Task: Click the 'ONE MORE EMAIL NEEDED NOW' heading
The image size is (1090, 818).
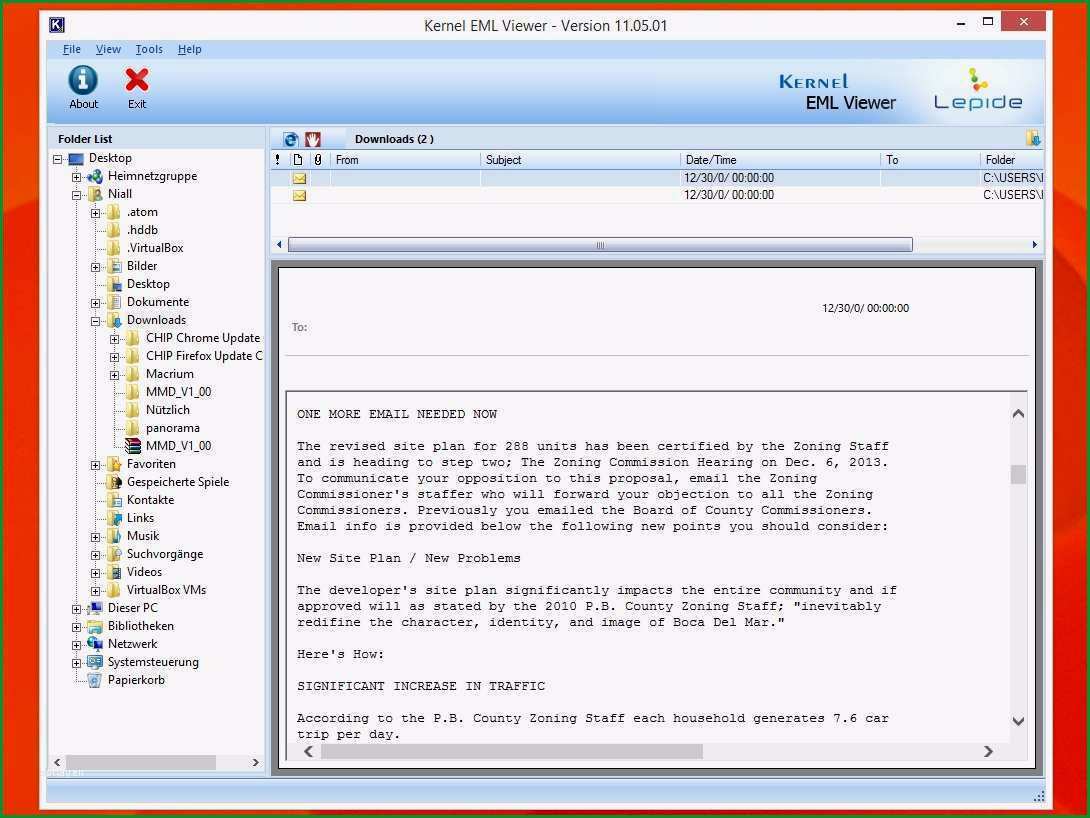Action: coord(397,414)
